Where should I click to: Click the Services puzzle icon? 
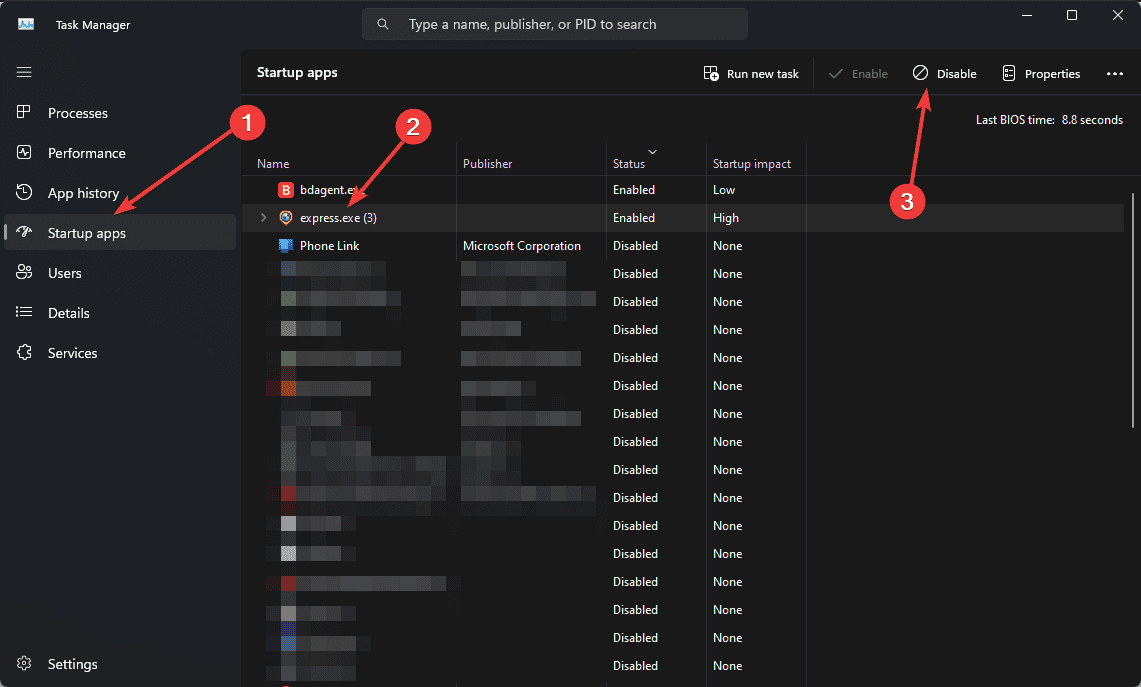pos(24,352)
